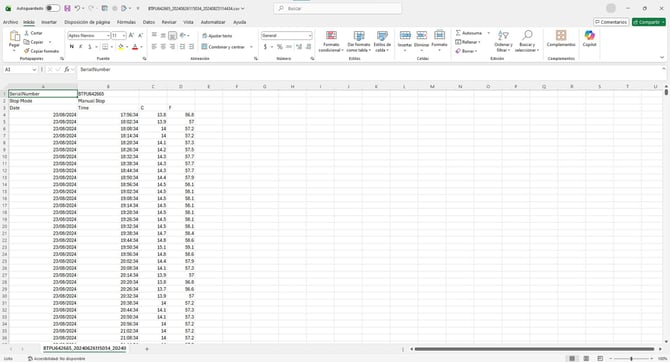Click the Autosuma button
Image resolution: width=670 pixels, height=362 pixels.
[x=469, y=33]
